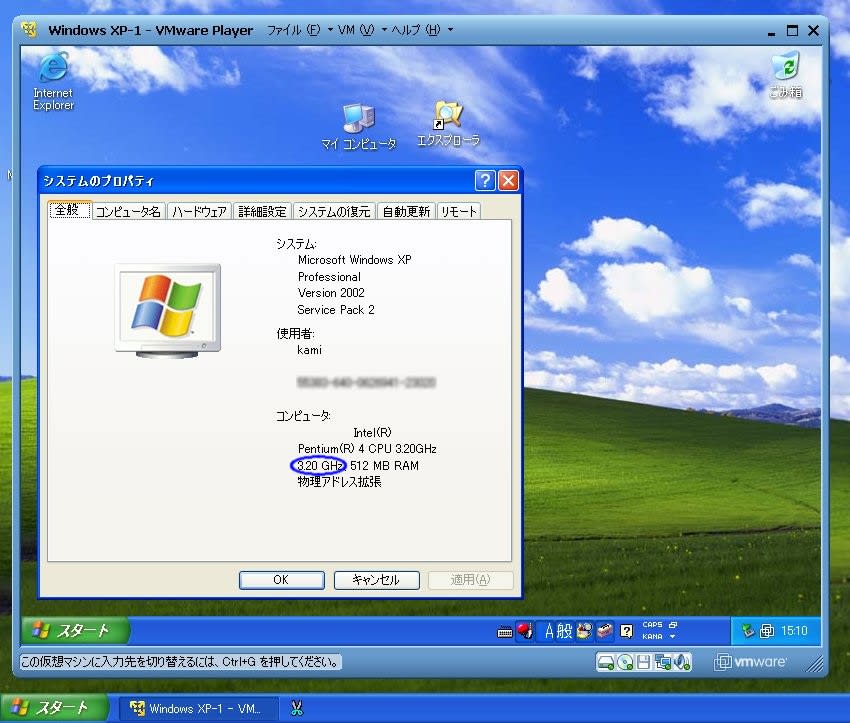Click the language bar help icon
The height and width of the screenshot is (723, 850).
[627, 631]
